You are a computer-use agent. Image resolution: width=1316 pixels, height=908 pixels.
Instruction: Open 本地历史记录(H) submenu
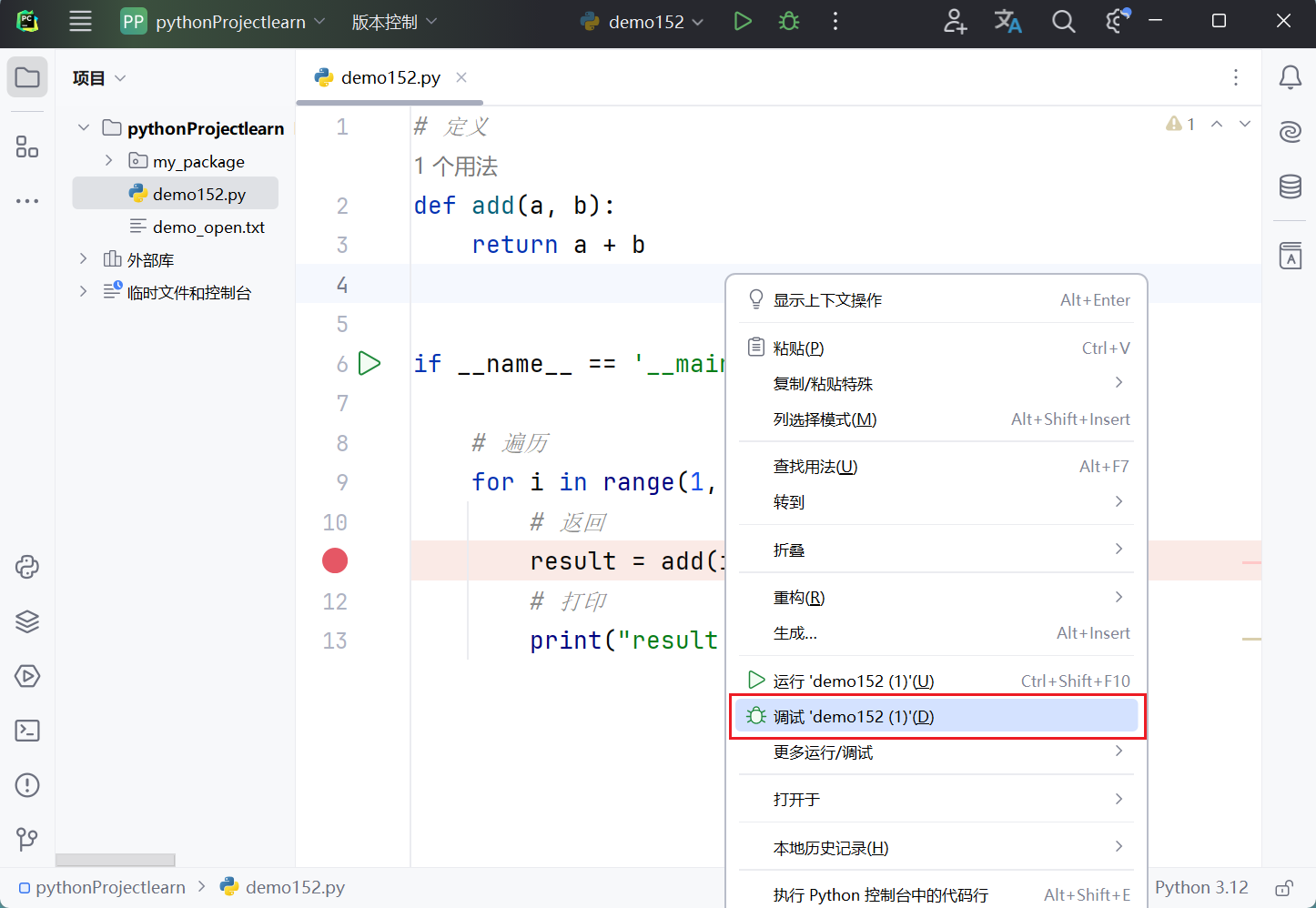[x=936, y=847]
